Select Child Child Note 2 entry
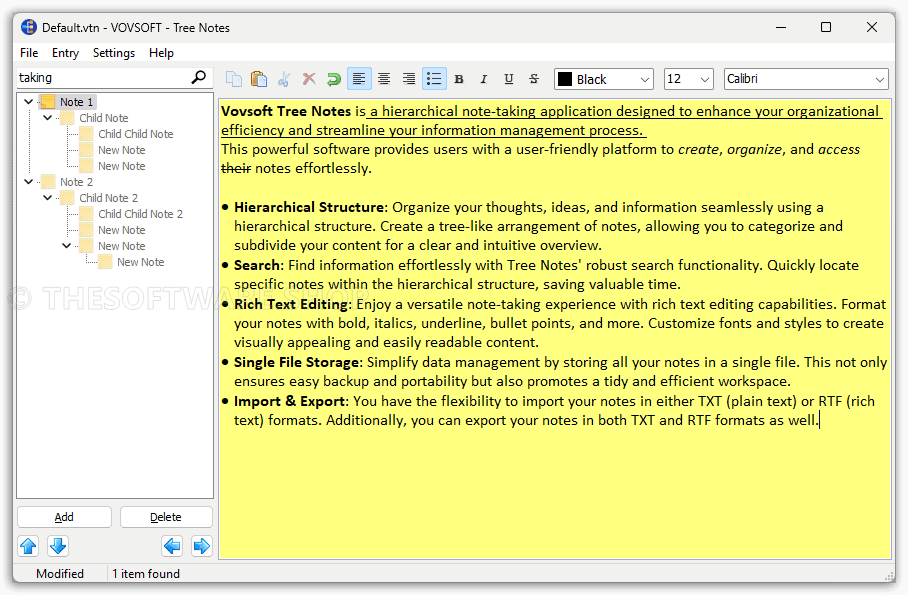Screen dimensions: 908x595 (141, 214)
